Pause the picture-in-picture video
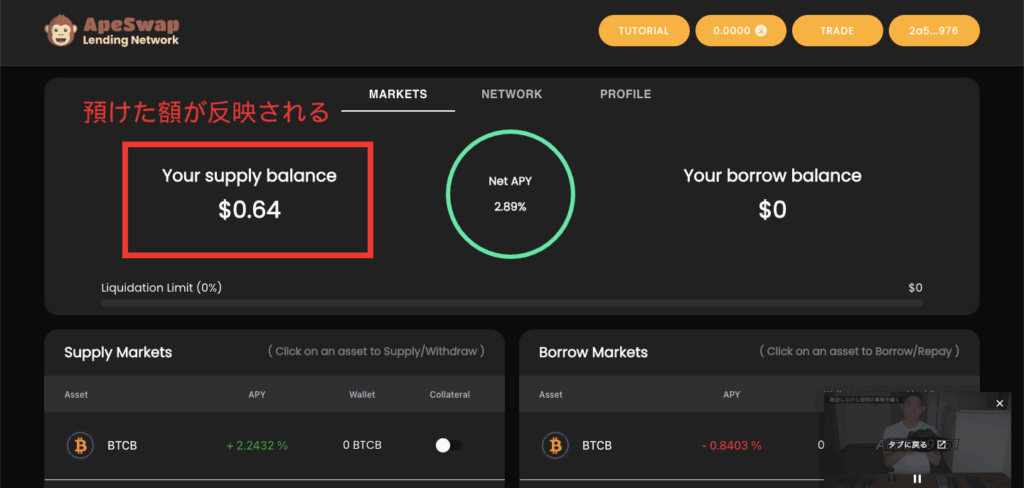The width and height of the screenshot is (1024, 488). (917, 479)
